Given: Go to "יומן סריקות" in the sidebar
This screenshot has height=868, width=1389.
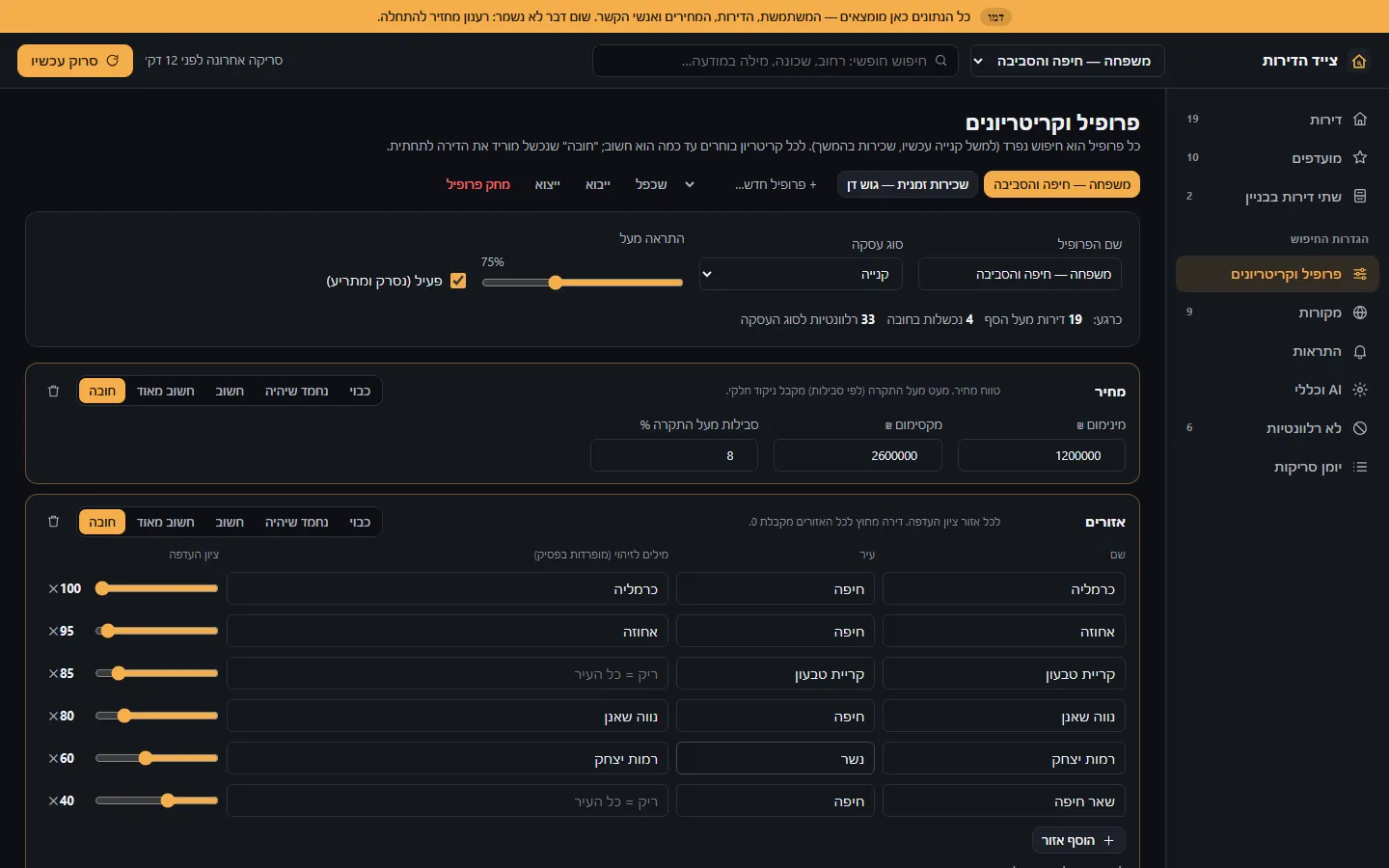Looking at the screenshot, I should [1277, 467].
